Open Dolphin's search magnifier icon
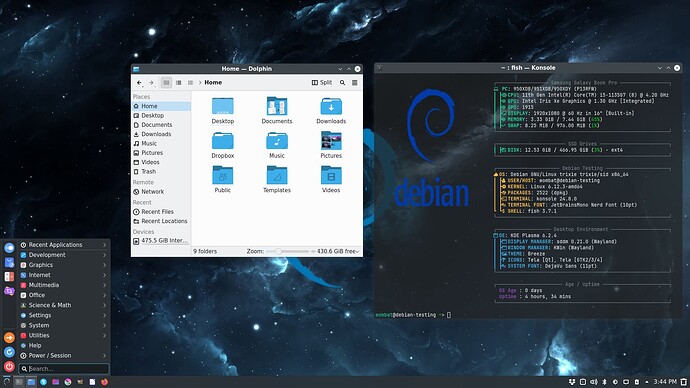 [x=342, y=83]
